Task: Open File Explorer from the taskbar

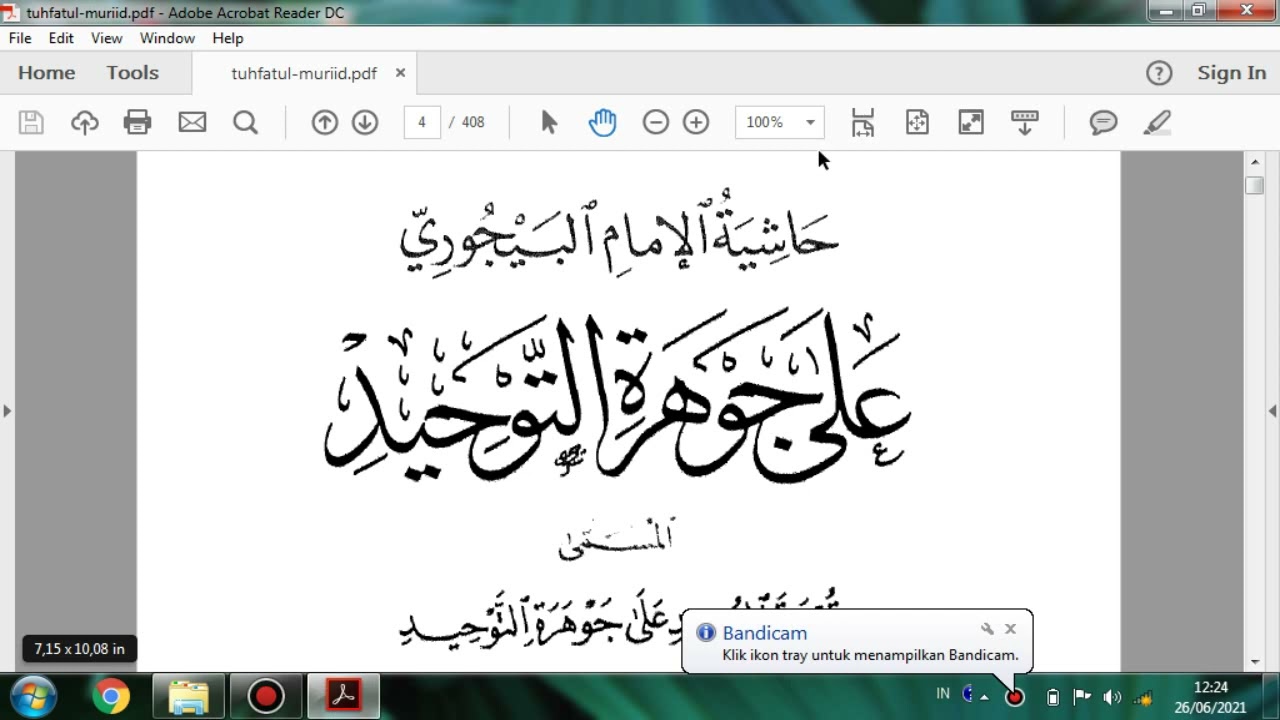Action: (188, 696)
